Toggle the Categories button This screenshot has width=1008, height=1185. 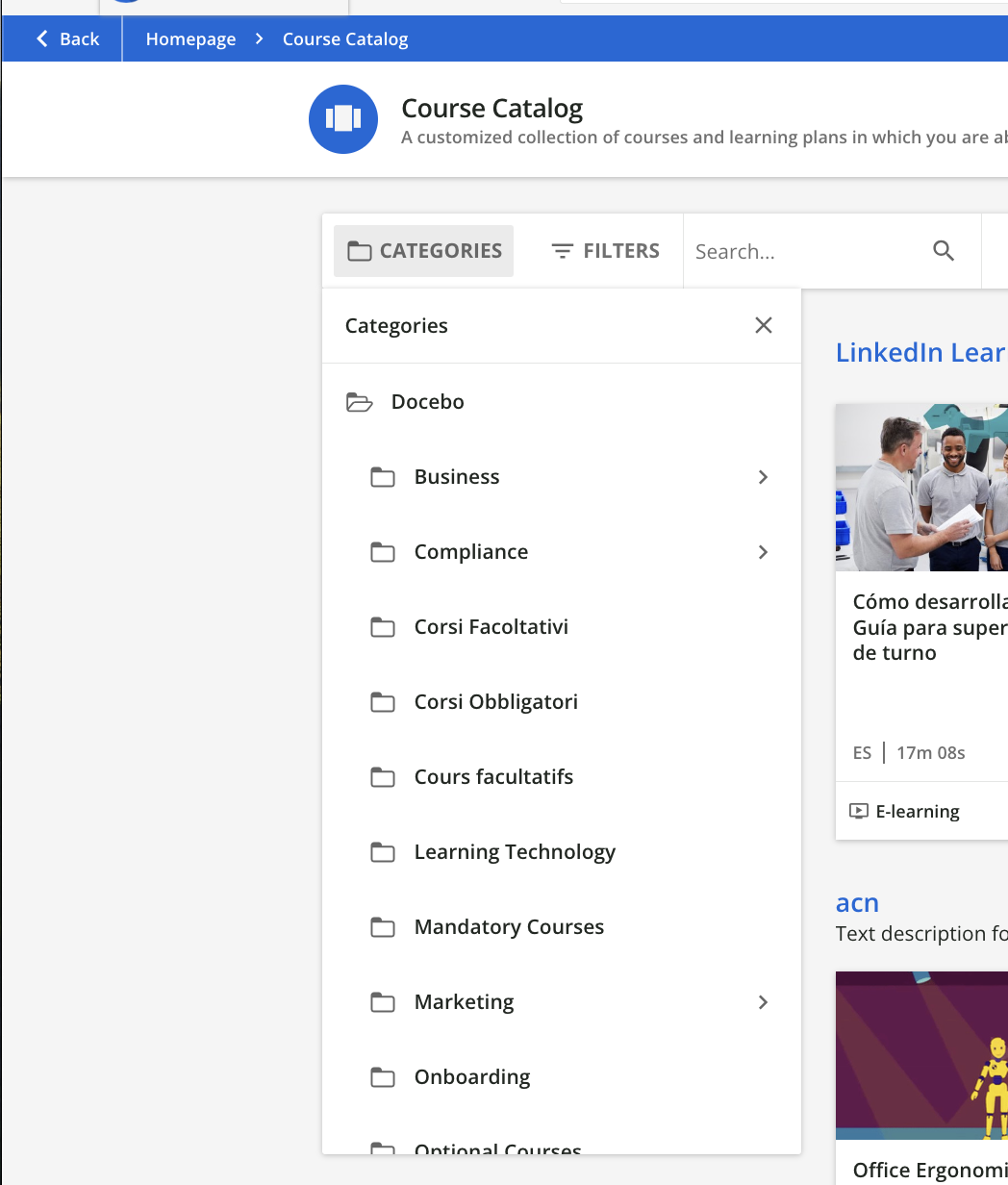coord(424,251)
